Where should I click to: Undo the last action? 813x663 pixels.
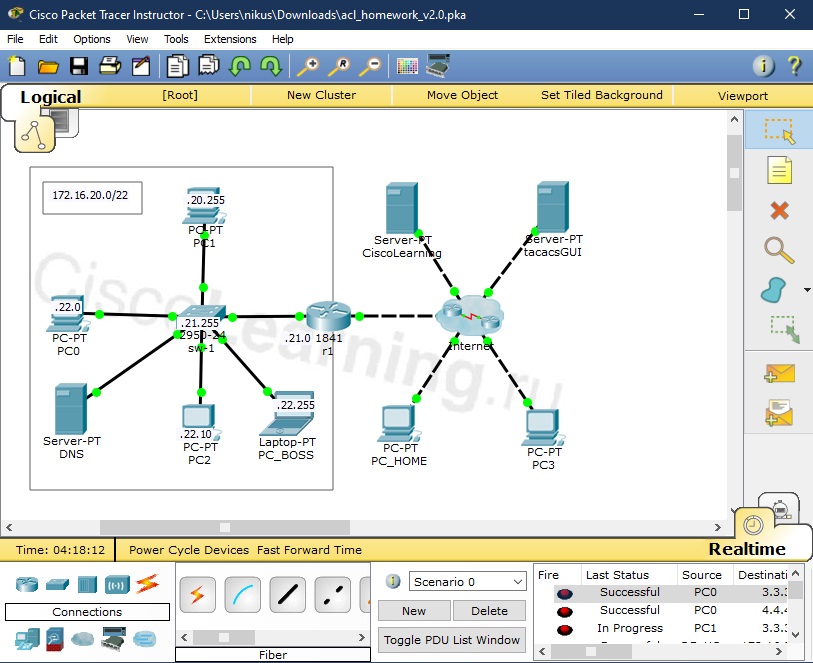point(240,66)
